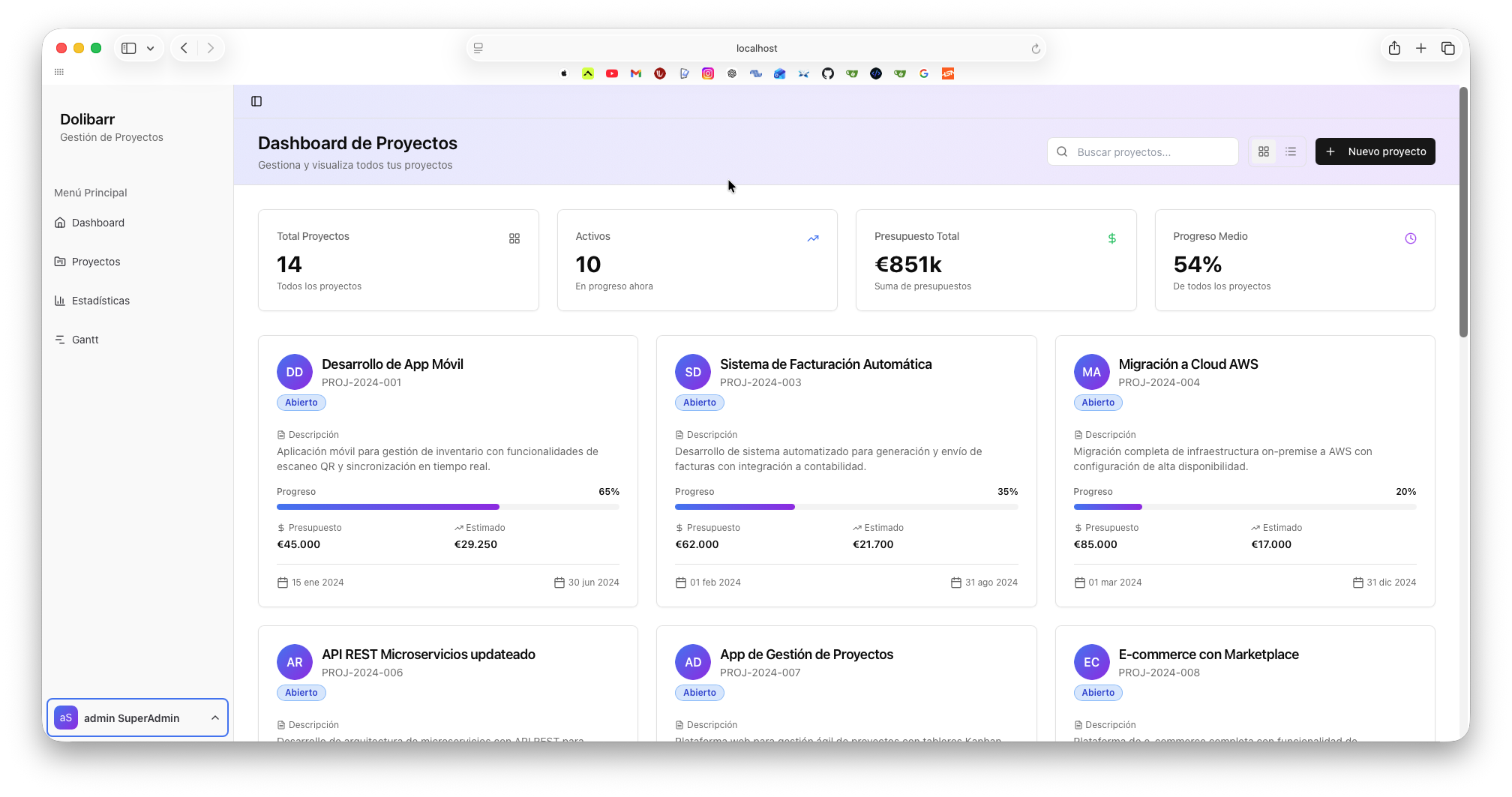Click the Abierto badge of PROJ-2024-004
Screen dimensions: 1512x797
1098,403
